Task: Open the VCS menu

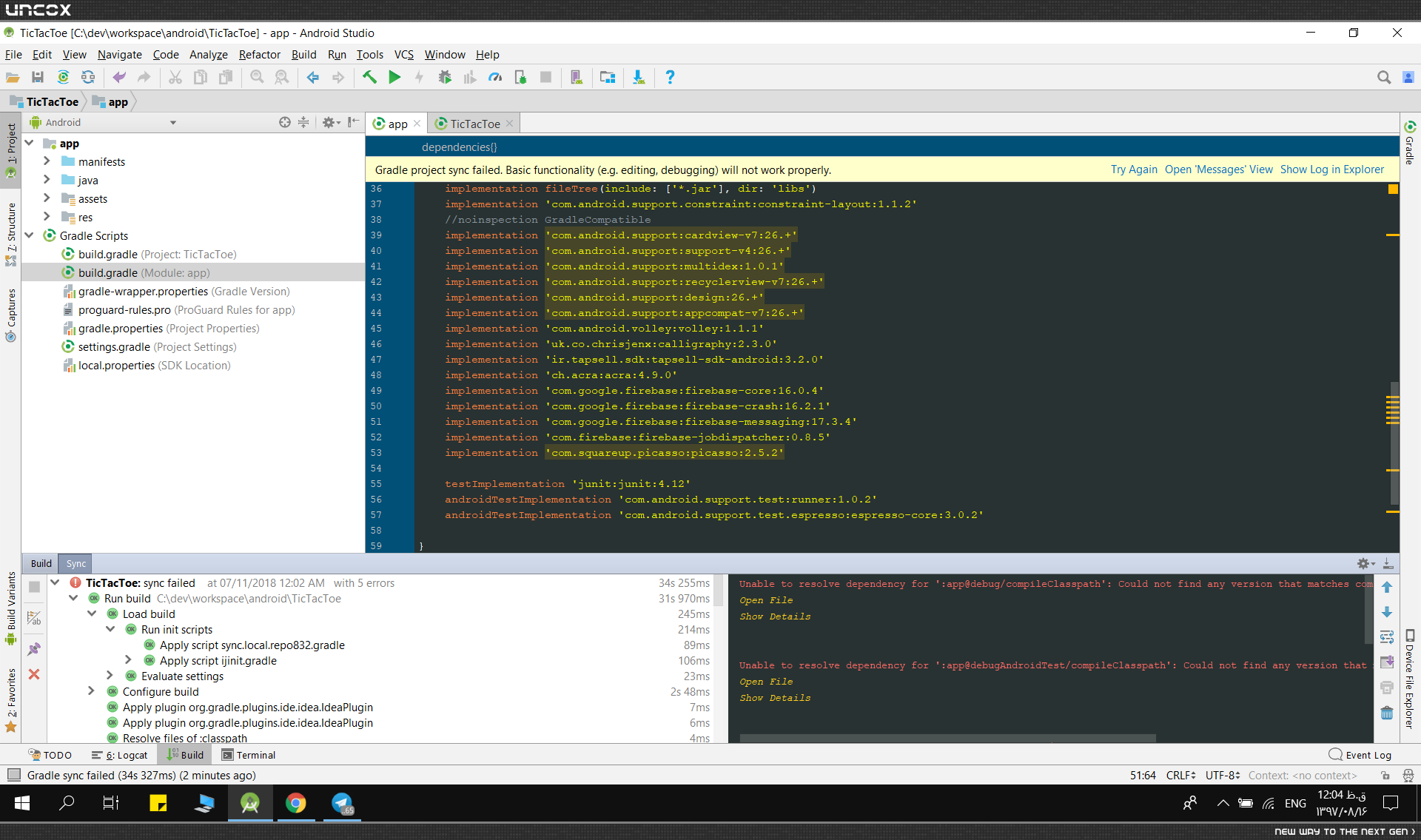Action: coord(403,55)
